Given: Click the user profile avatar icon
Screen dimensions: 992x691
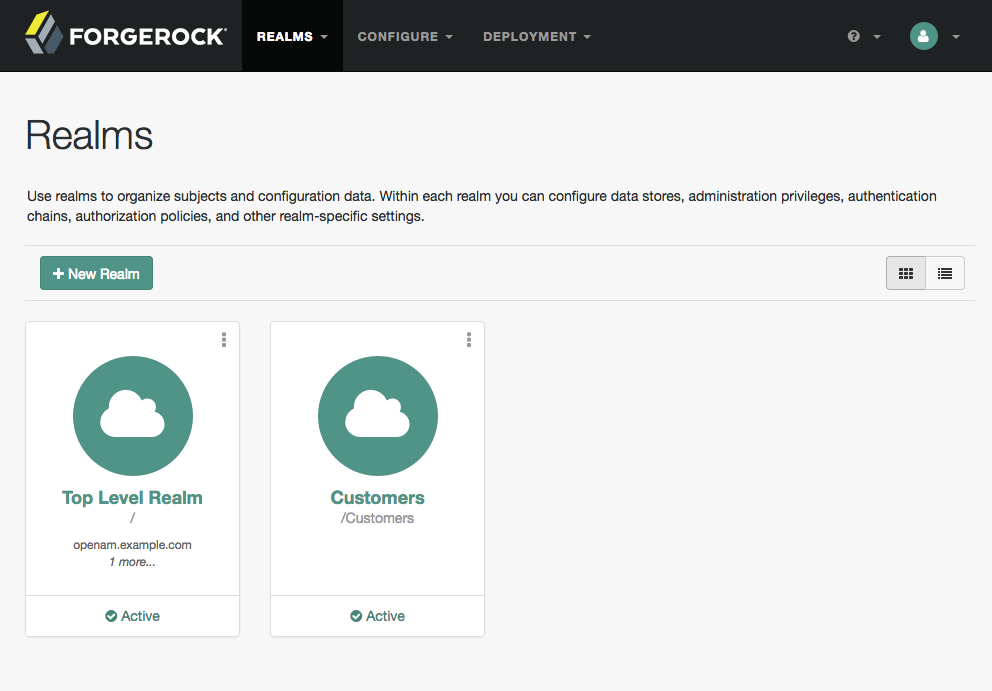Looking at the screenshot, I should pos(924,36).
